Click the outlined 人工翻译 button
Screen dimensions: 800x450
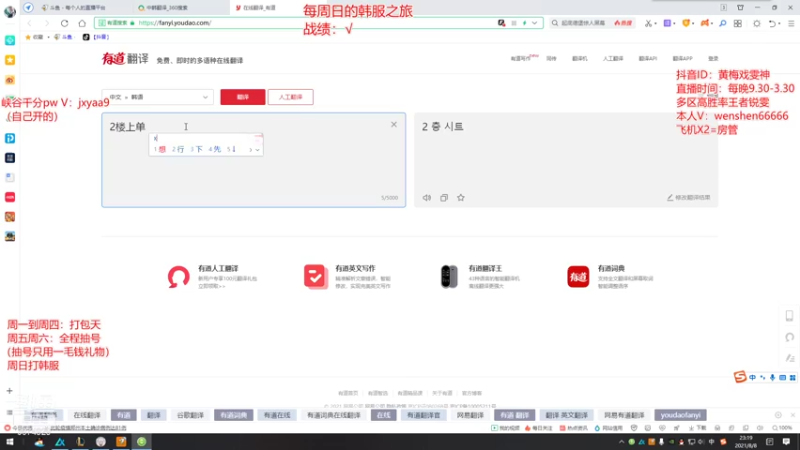pos(290,97)
